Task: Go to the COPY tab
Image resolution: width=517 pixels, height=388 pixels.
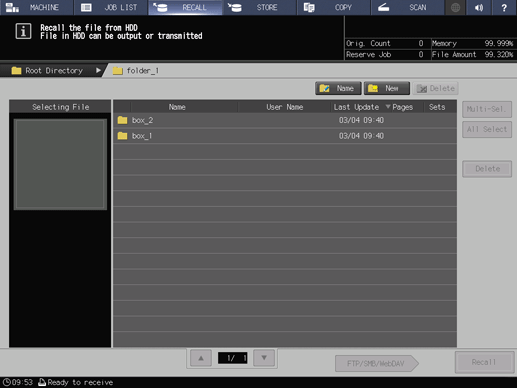Action: tap(334, 7)
